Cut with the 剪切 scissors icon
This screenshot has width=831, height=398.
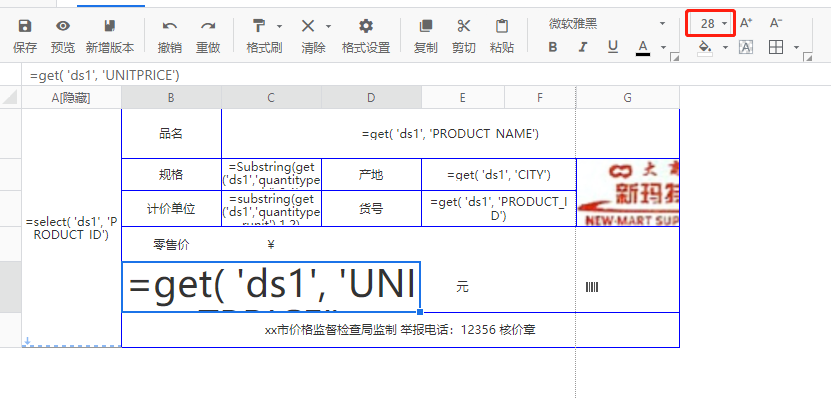(x=464, y=25)
